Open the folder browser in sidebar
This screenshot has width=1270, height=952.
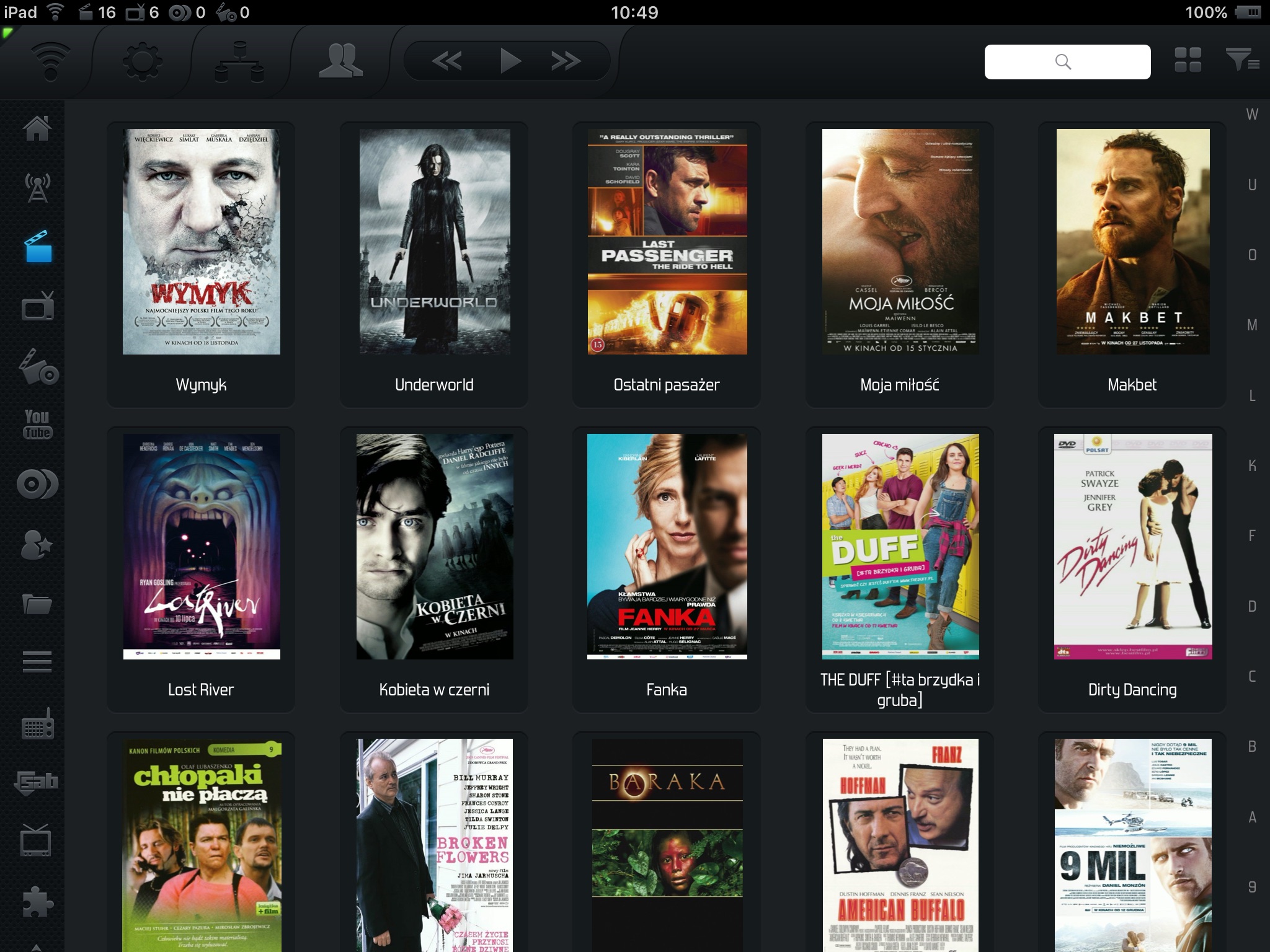point(37,604)
